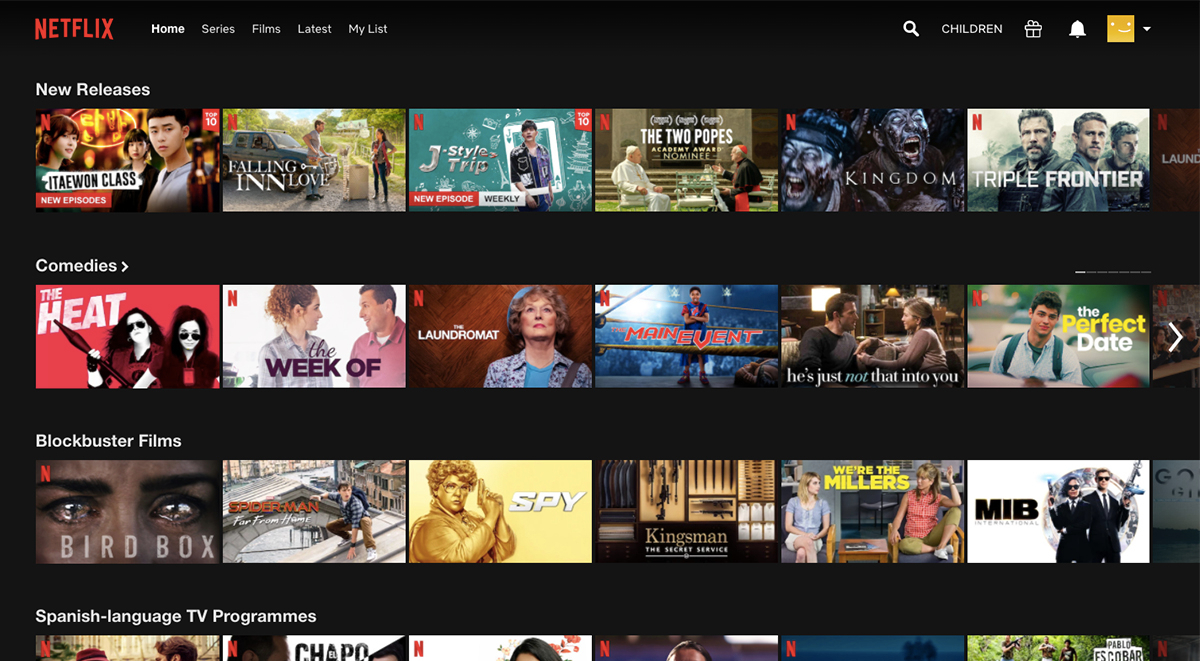Click the Netflix logo
The image size is (1200, 661).
[74, 29]
